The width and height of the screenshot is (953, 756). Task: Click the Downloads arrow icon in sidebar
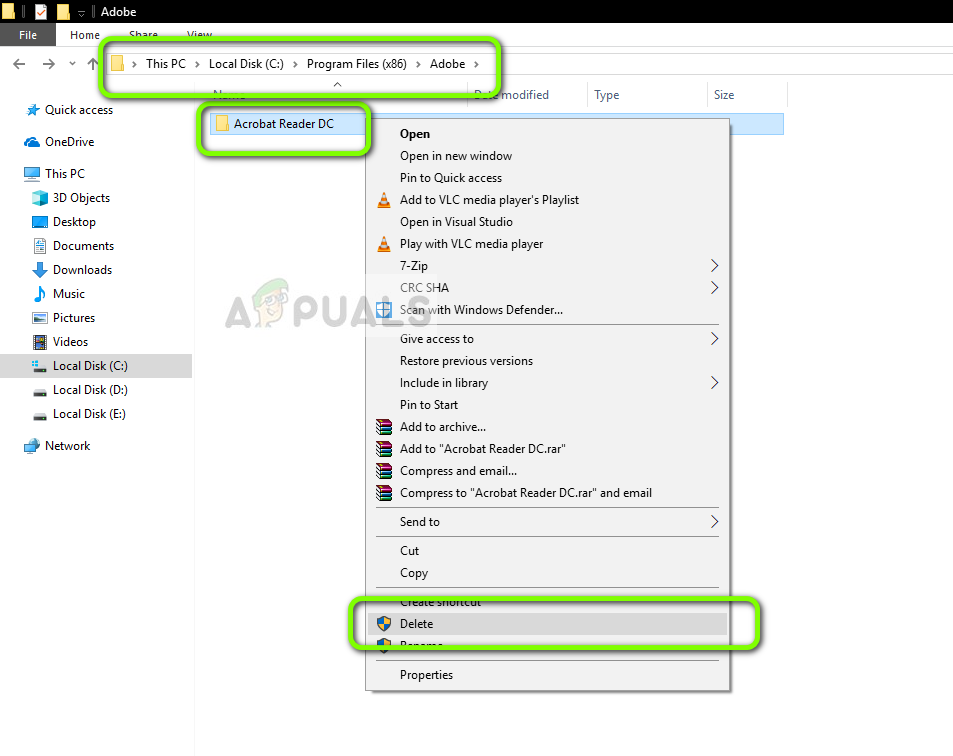coord(40,270)
